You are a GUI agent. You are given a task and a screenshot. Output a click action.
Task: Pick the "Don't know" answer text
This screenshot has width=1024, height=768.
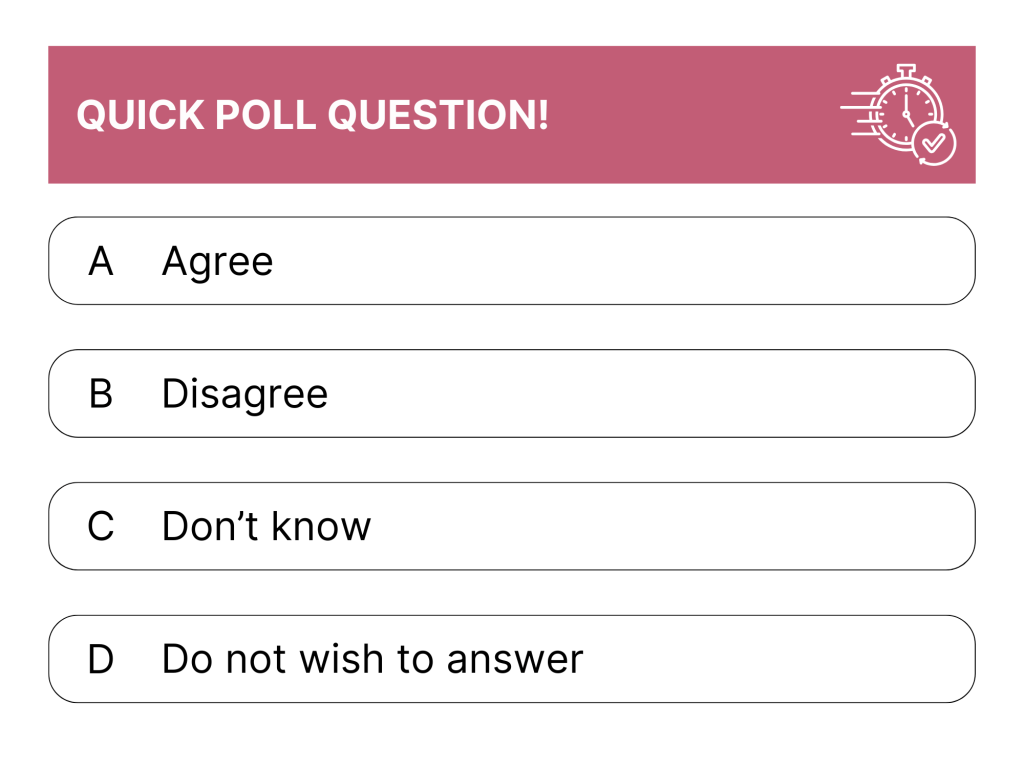point(266,527)
